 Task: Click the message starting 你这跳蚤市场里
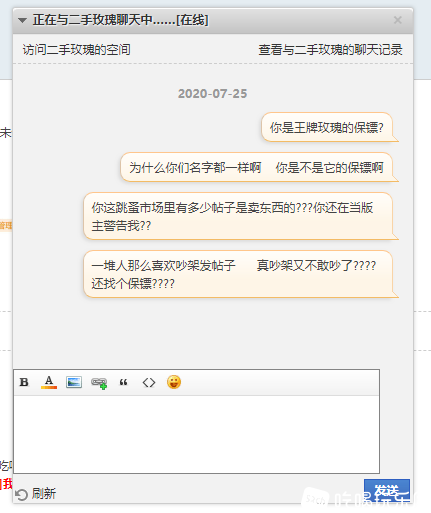(x=238, y=216)
